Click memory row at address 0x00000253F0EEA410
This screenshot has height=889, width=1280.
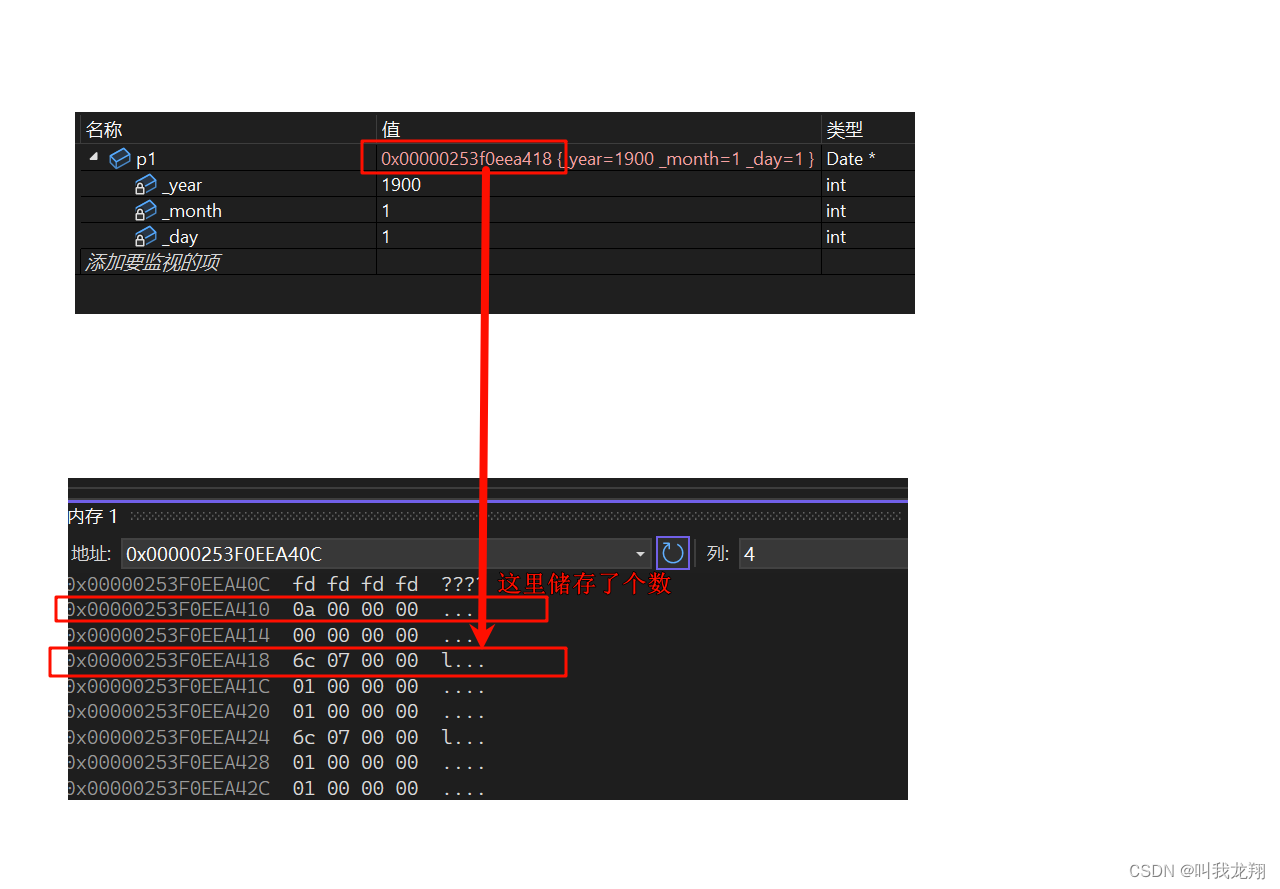[276, 609]
